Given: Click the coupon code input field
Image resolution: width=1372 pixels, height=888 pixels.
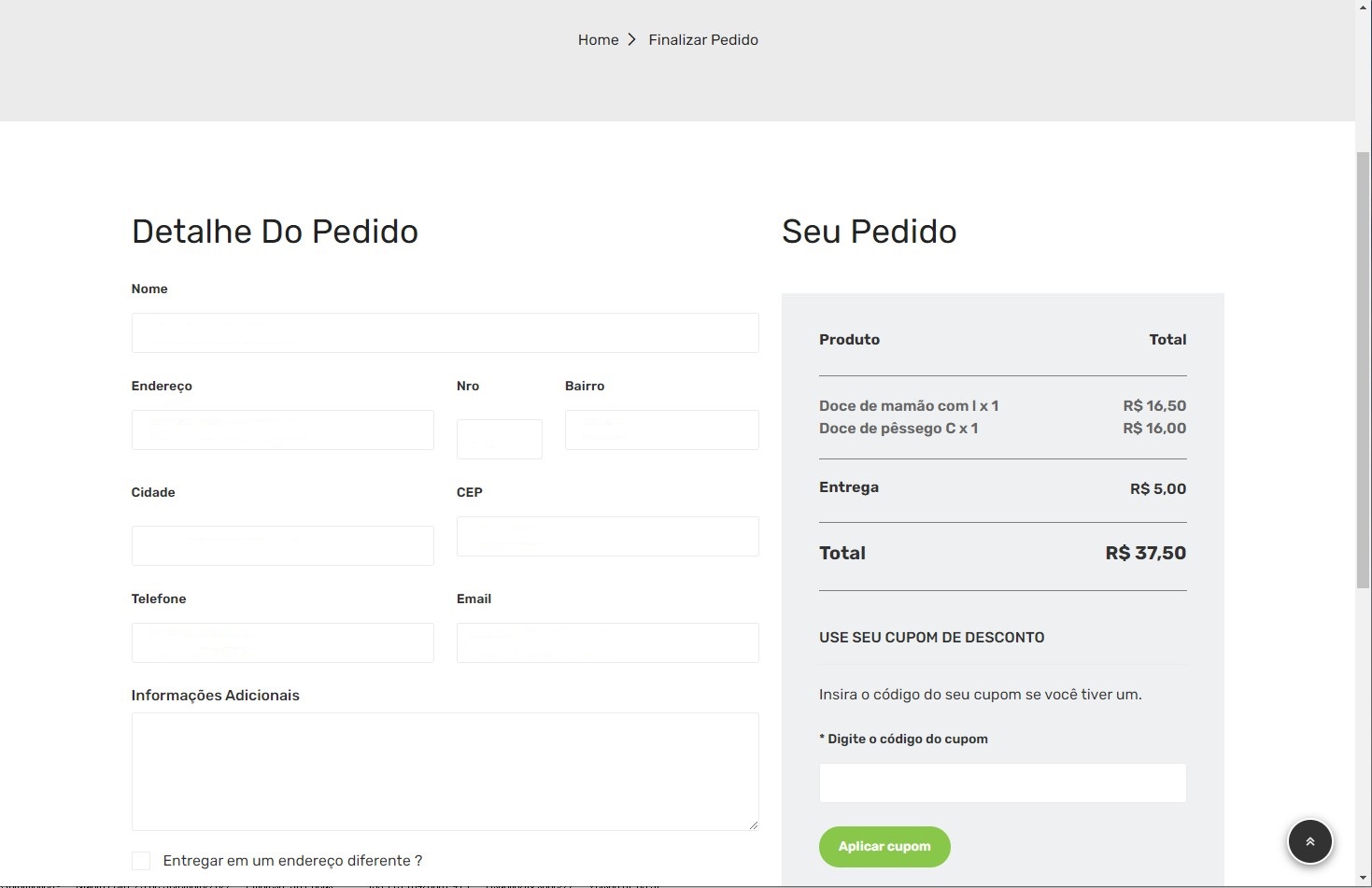Looking at the screenshot, I should [1002, 782].
